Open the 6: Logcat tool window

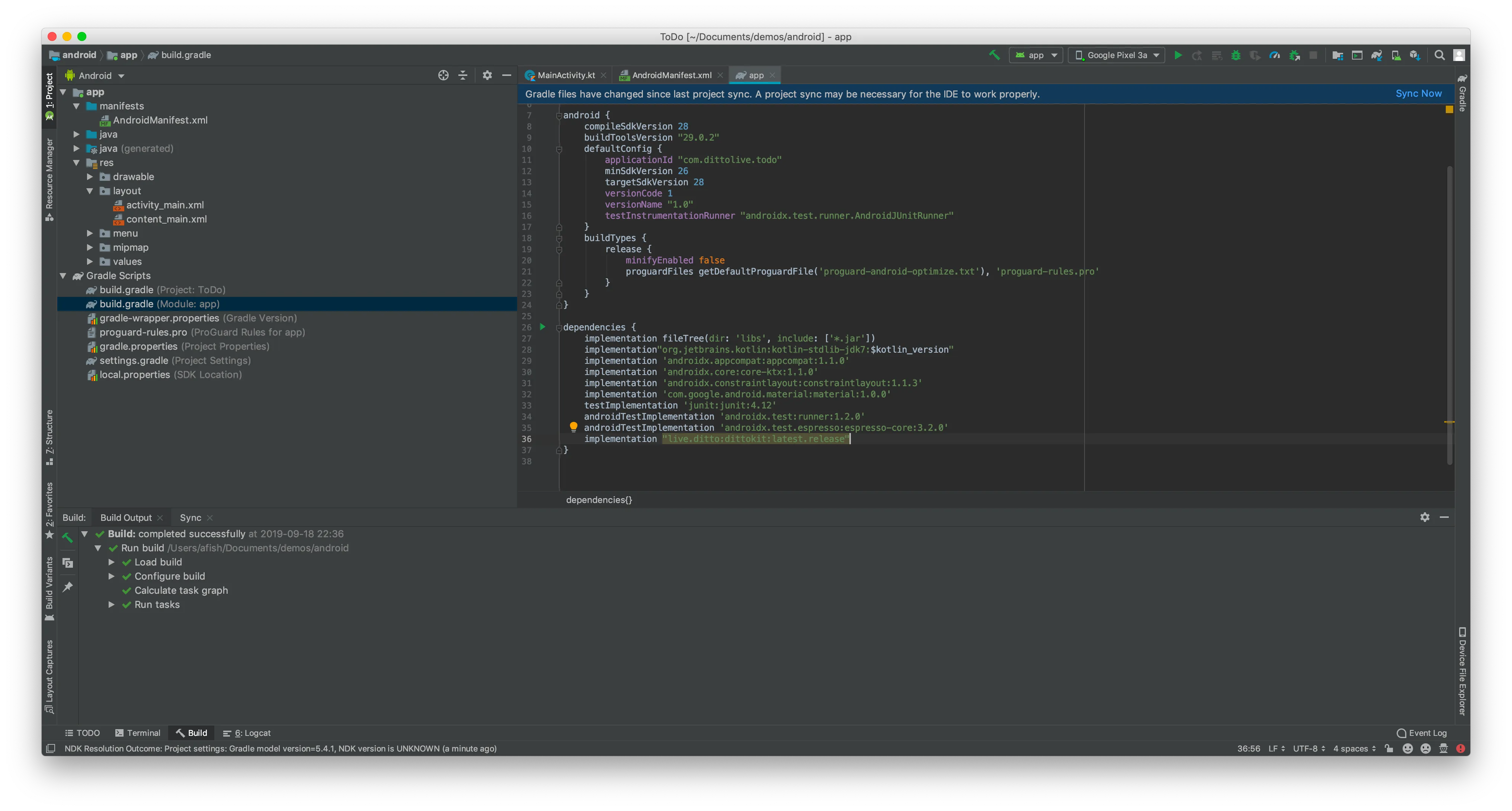pos(247,733)
